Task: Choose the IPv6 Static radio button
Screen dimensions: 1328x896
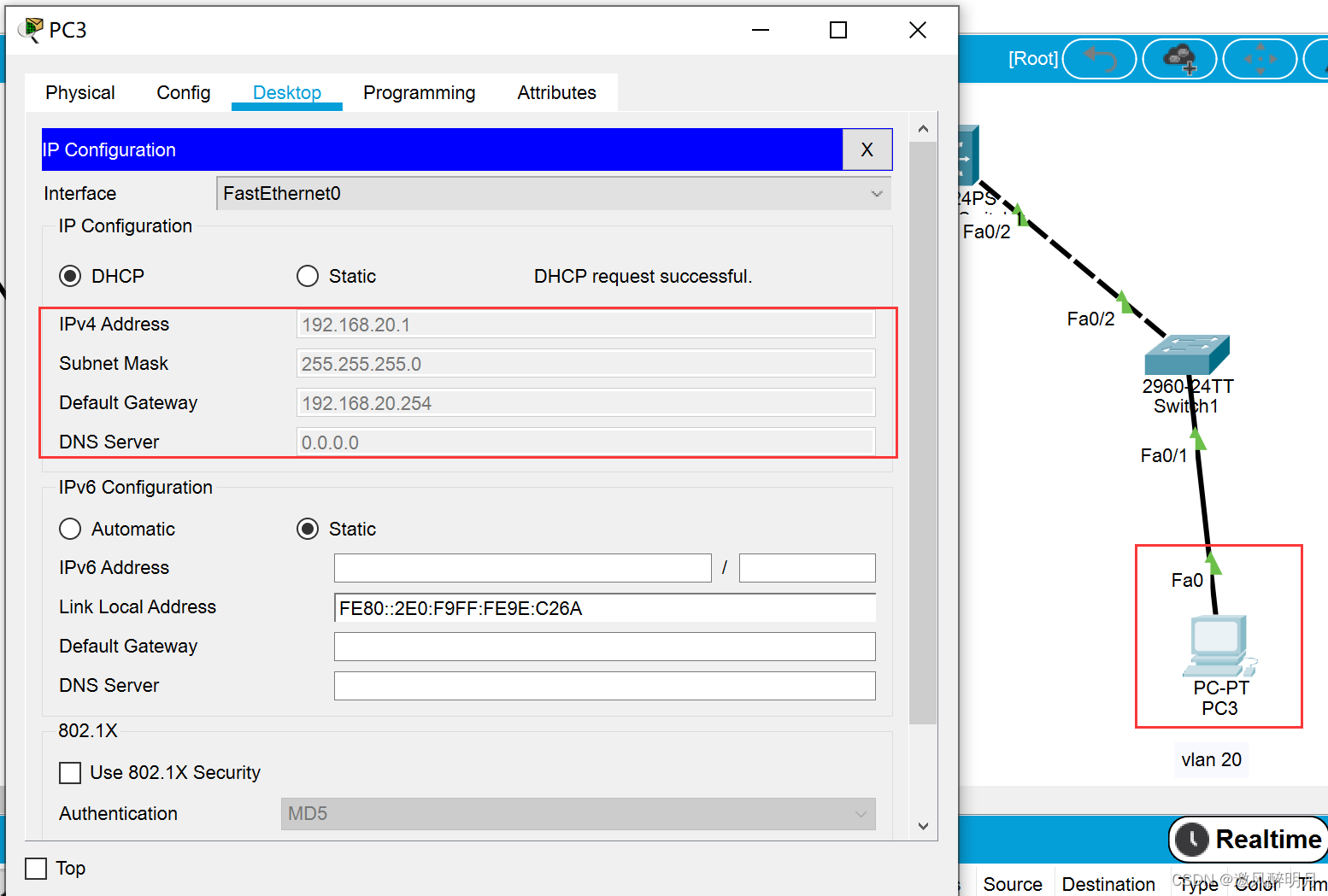Action: (308, 529)
